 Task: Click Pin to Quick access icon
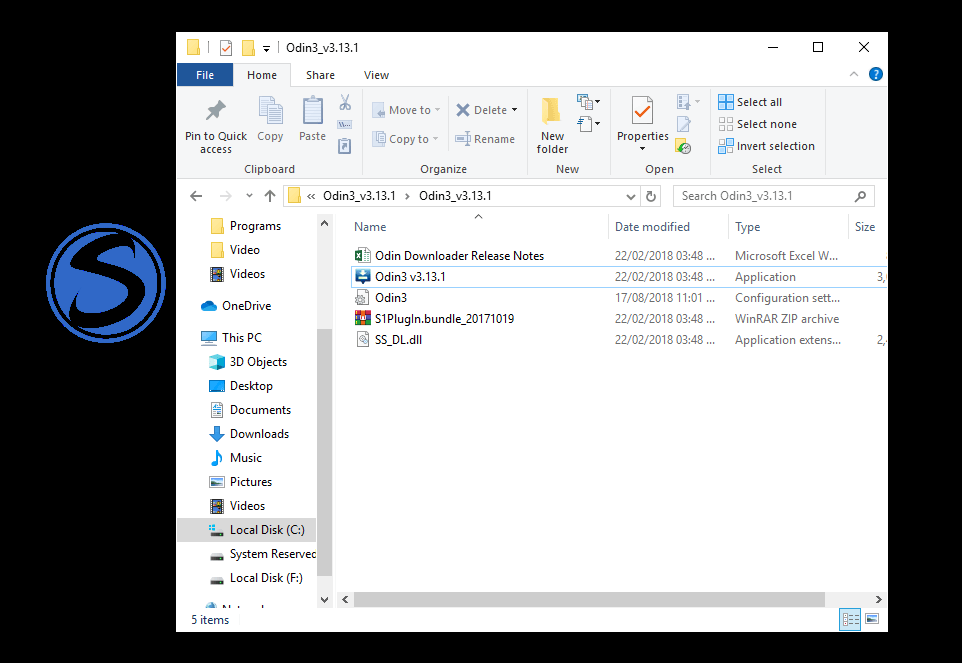point(215,111)
